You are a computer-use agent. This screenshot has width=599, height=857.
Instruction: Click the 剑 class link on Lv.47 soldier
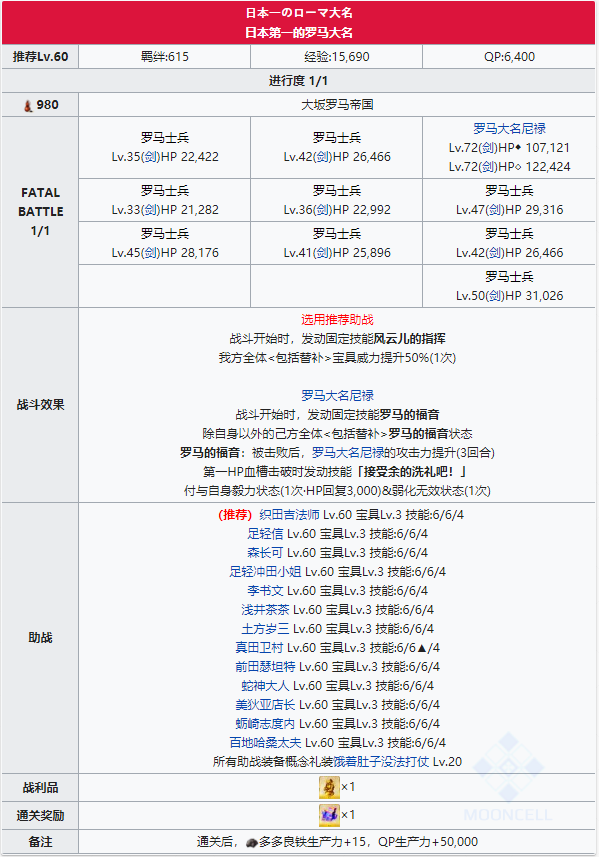[495, 210]
